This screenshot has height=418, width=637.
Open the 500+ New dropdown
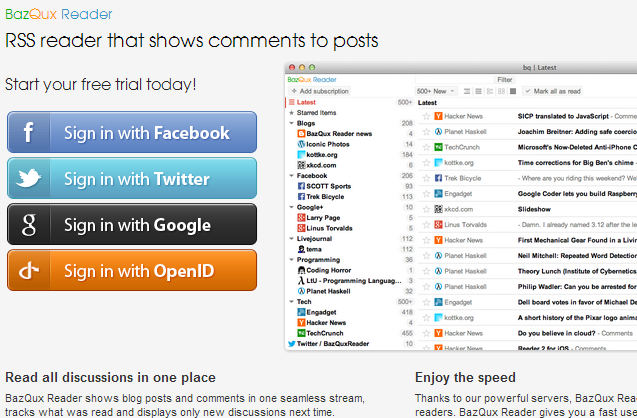(436, 91)
